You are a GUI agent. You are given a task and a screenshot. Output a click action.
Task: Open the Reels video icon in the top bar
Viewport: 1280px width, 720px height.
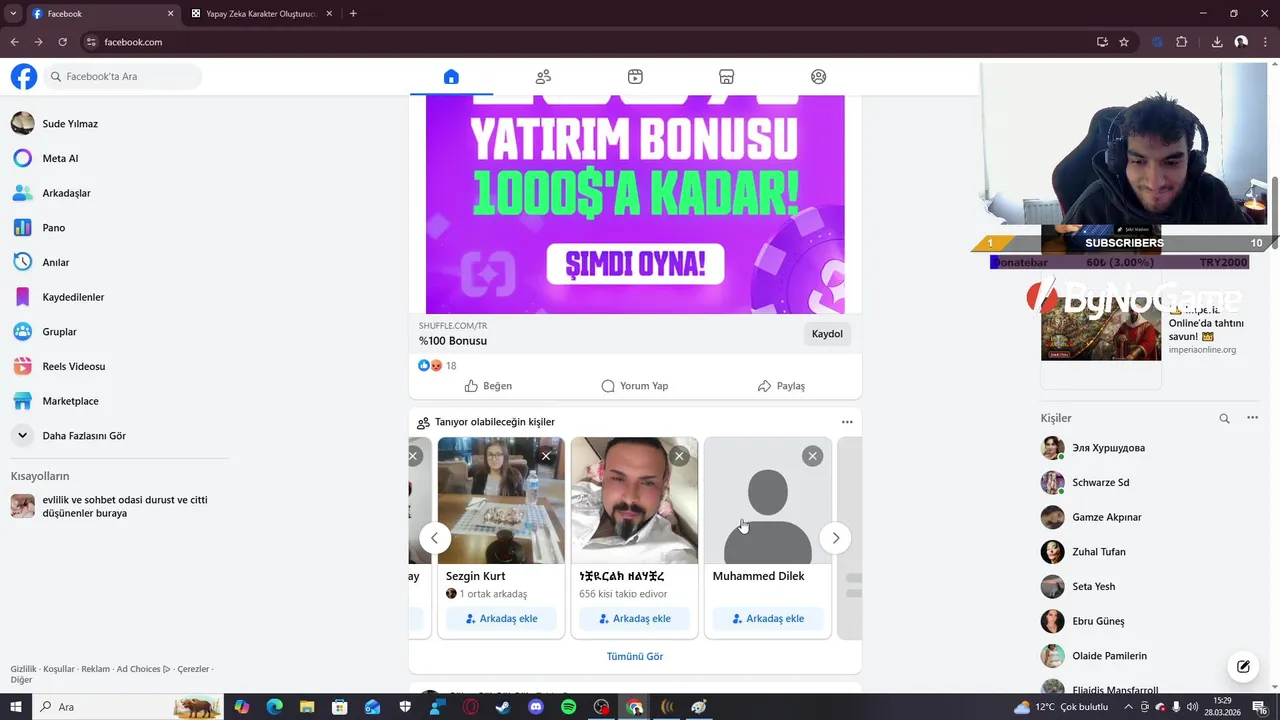pos(635,77)
